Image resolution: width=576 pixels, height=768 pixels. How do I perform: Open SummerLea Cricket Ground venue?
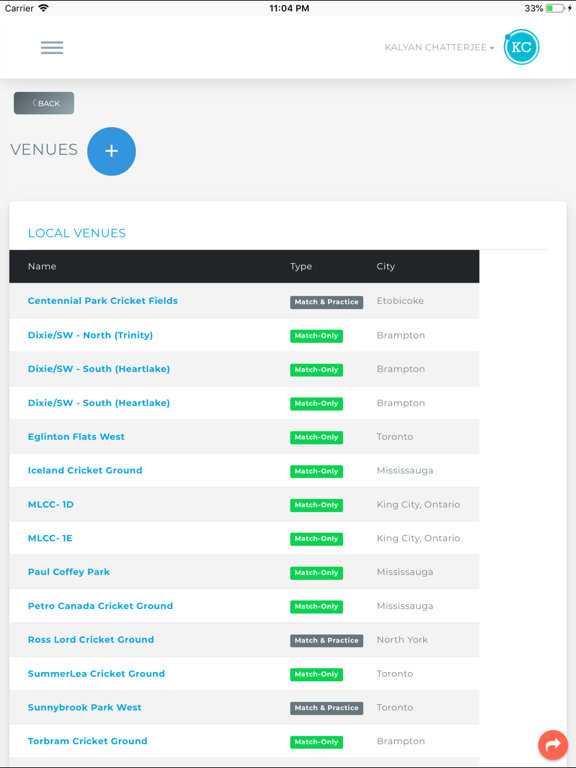(96, 673)
